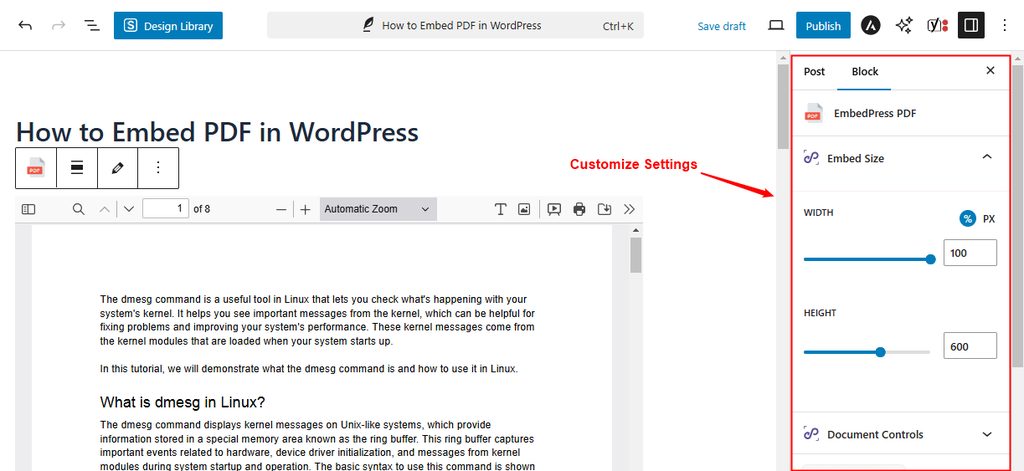
Task: Open the Design Library
Action: coord(168,25)
